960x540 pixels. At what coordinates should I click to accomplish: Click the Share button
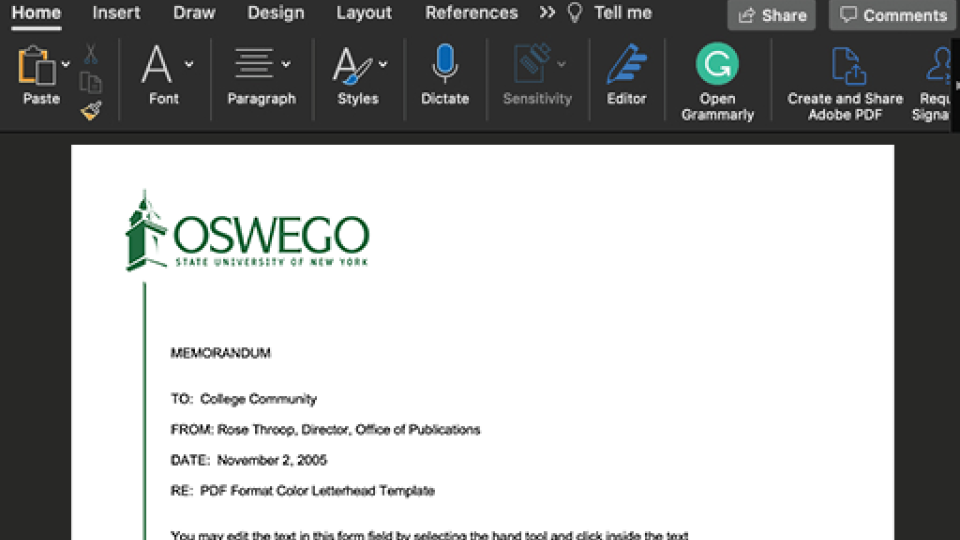(771, 15)
